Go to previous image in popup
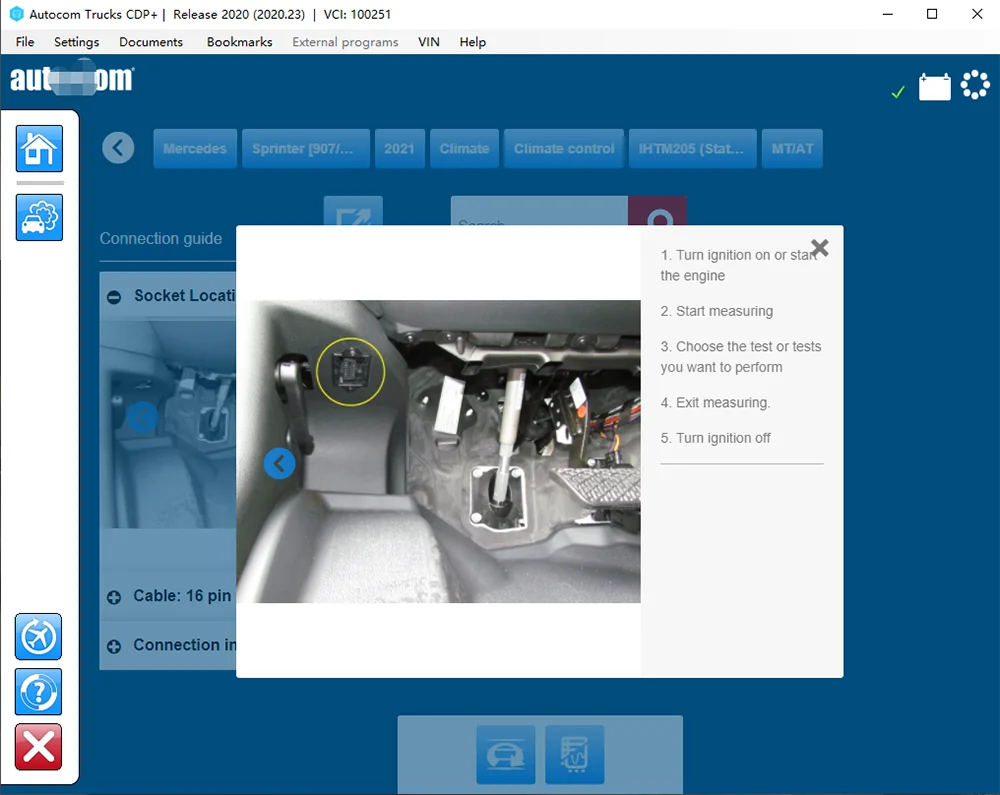 click(x=279, y=463)
